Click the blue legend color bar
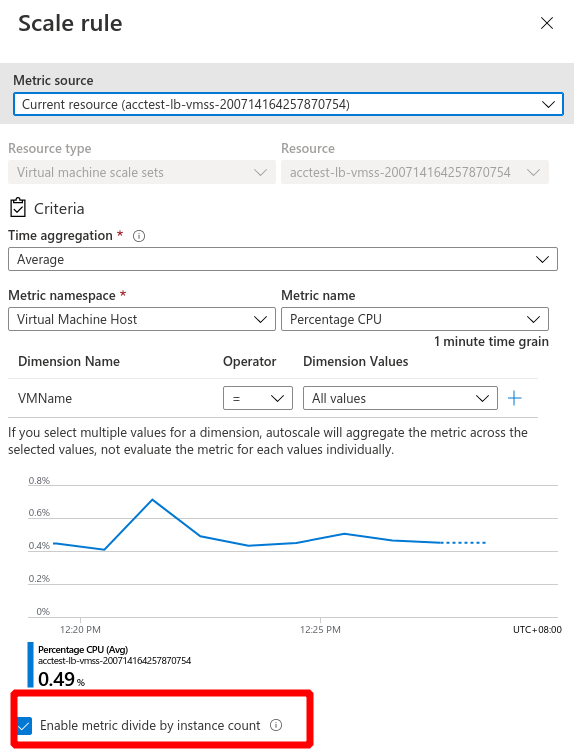Image resolution: width=574 pixels, height=750 pixels. click(x=31, y=665)
